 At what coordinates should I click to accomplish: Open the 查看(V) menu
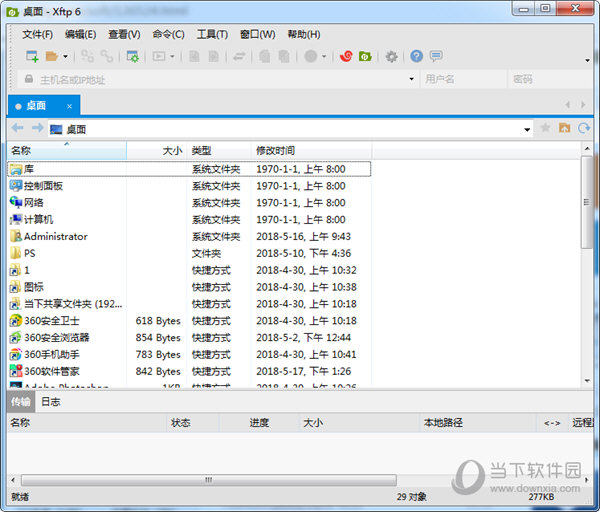(x=124, y=34)
